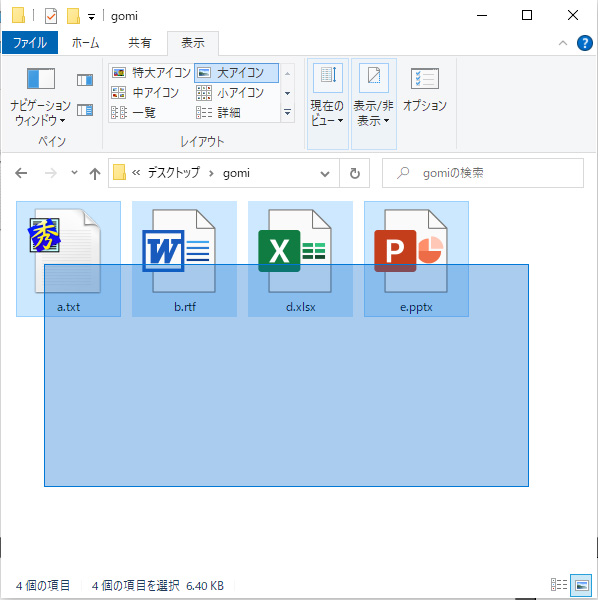
Task: Select the b.rtf Word file icon
Action: (178, 251)
